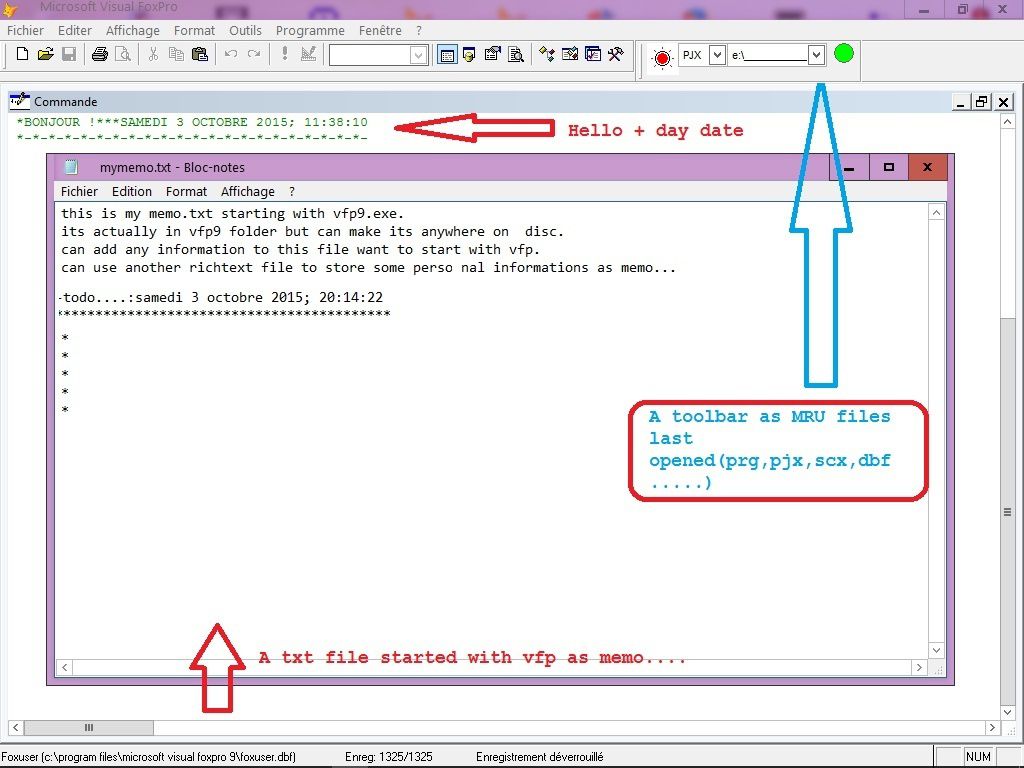Open the Affichage menu in Bloc-notes
The height and width of the screenshot is (768, 1024).
247,191
